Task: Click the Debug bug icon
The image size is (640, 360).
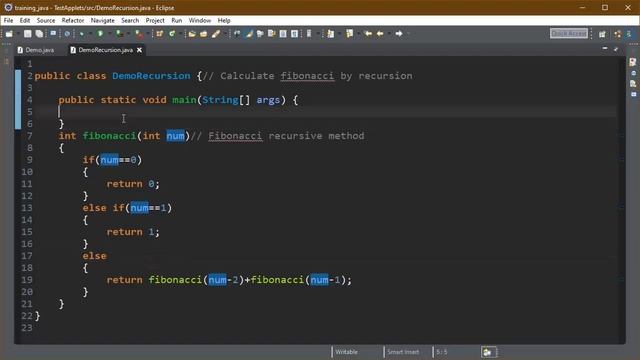Action: pyautogui.click(x=82, y=33)
